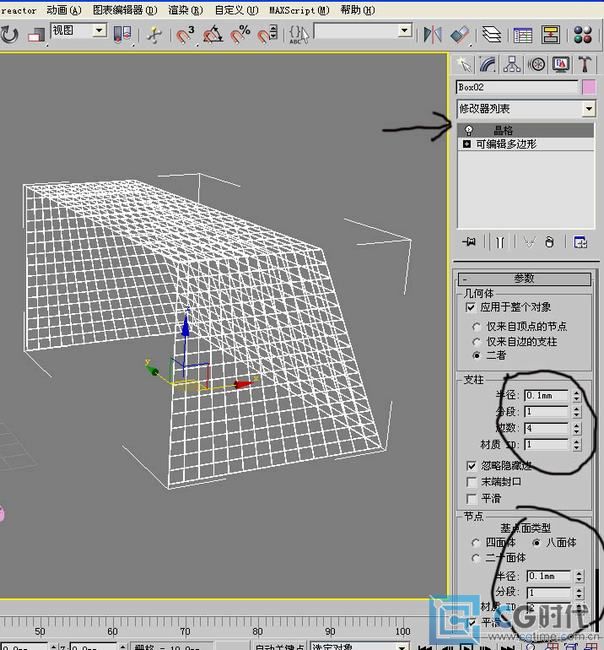Click the Box02 object name field
Viewport: 604px width, 650px height.
pos(517,87)
